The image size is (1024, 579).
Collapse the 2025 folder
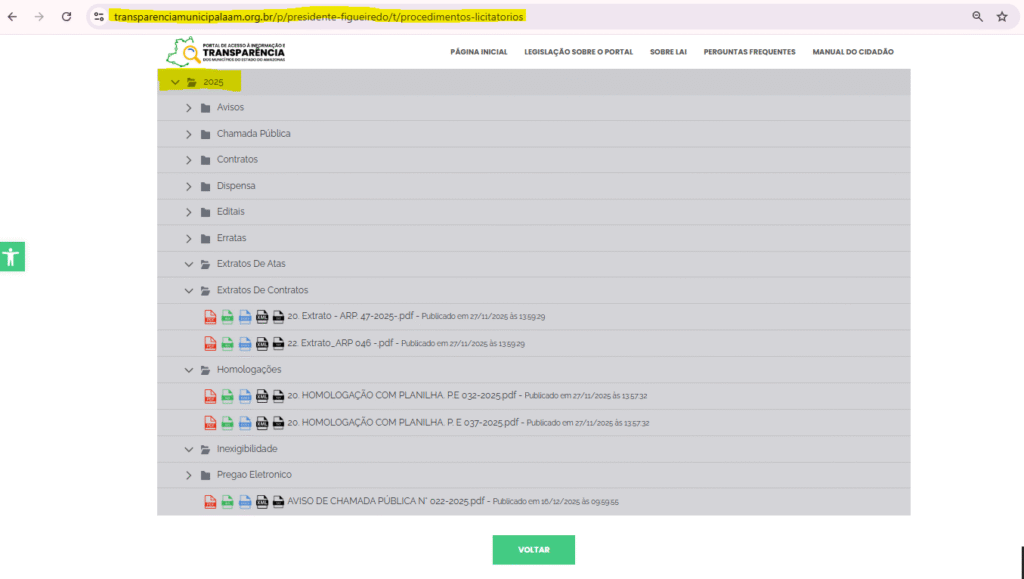click(175, 82)
